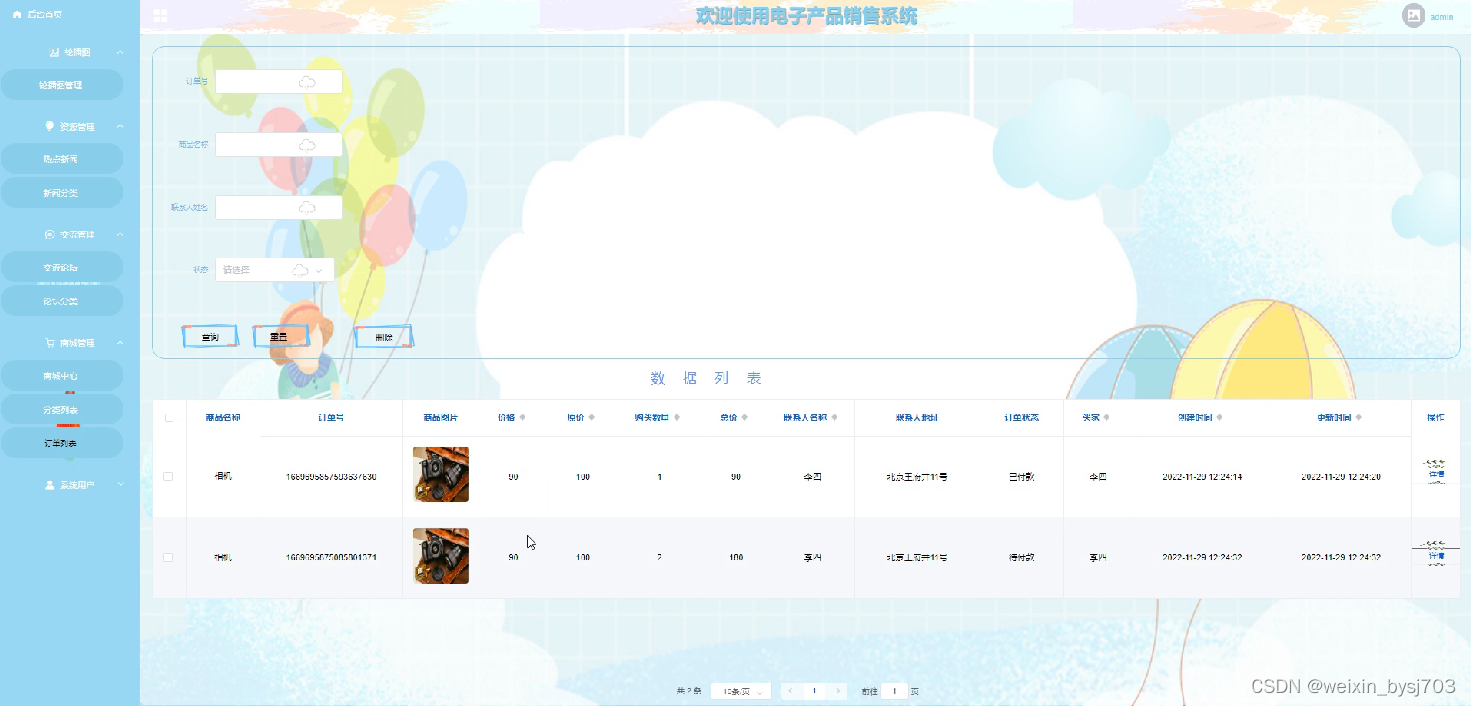
Task: Click the shopping cart icon beside 商城管理
Action: [x=50, y=343]
